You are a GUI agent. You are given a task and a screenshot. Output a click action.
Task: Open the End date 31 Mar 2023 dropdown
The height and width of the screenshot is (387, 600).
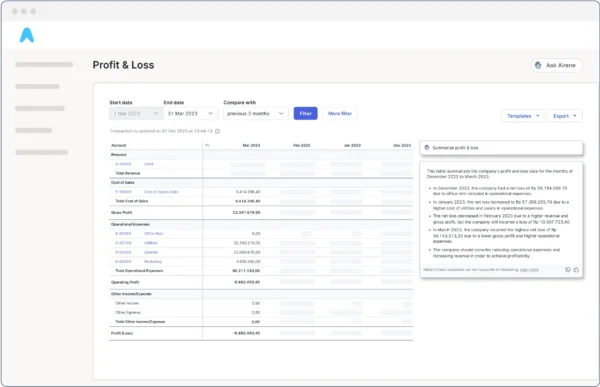point(191,114)
